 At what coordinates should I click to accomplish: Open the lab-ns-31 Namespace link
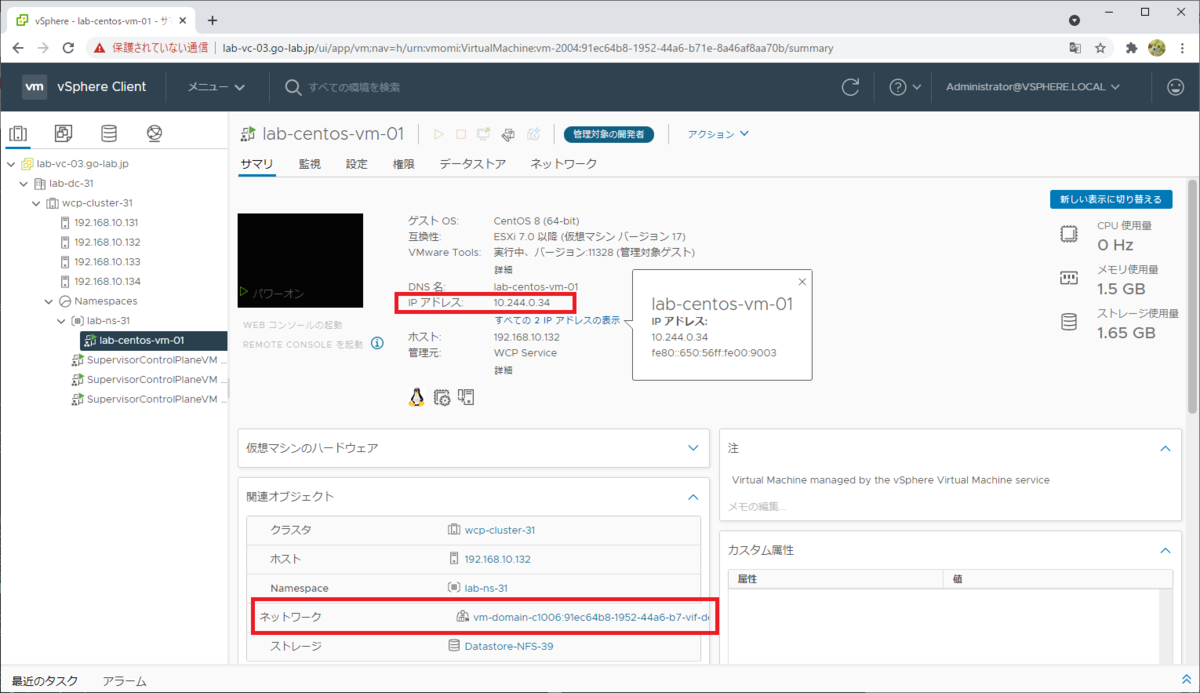point(486,588)
